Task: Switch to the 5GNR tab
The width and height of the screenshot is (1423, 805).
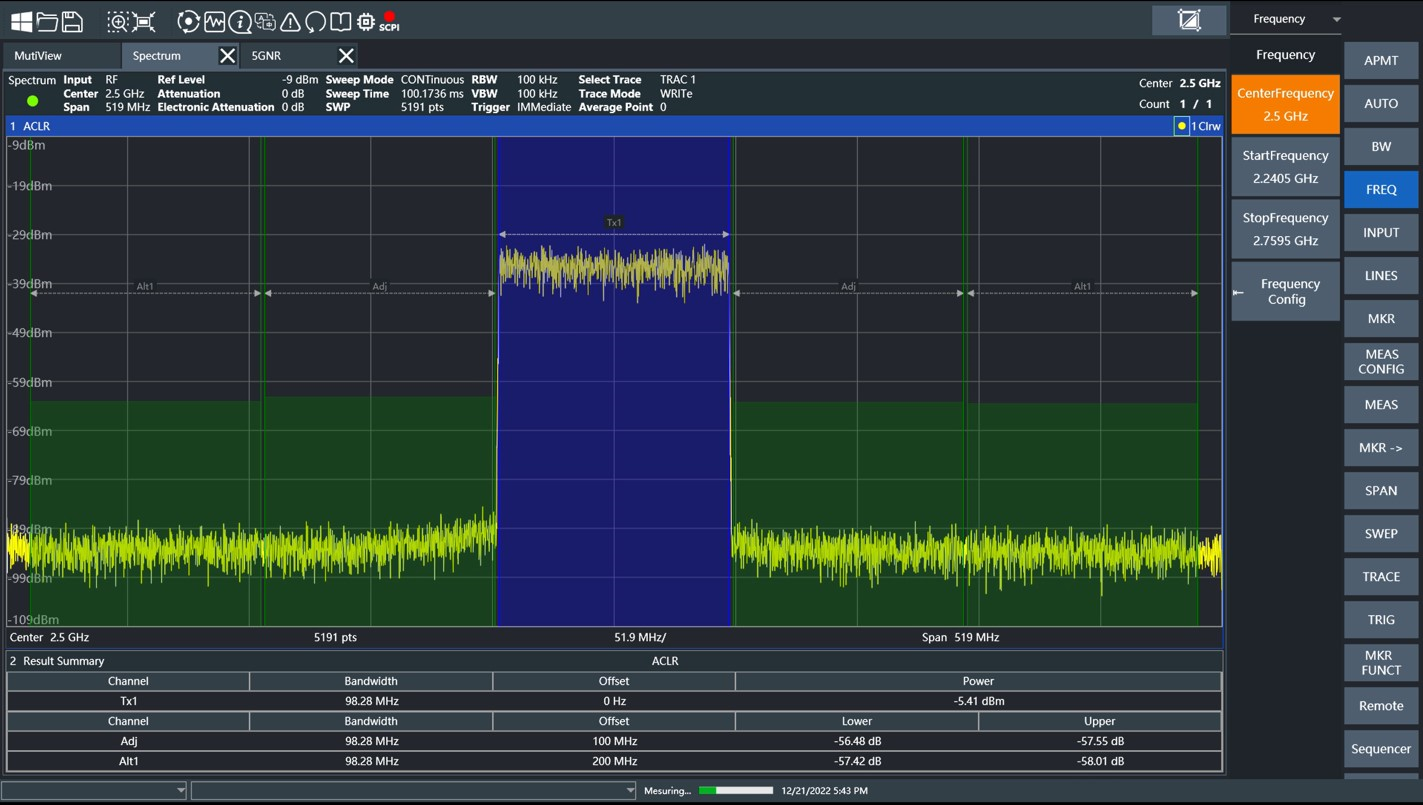Action: coord(290,56)
